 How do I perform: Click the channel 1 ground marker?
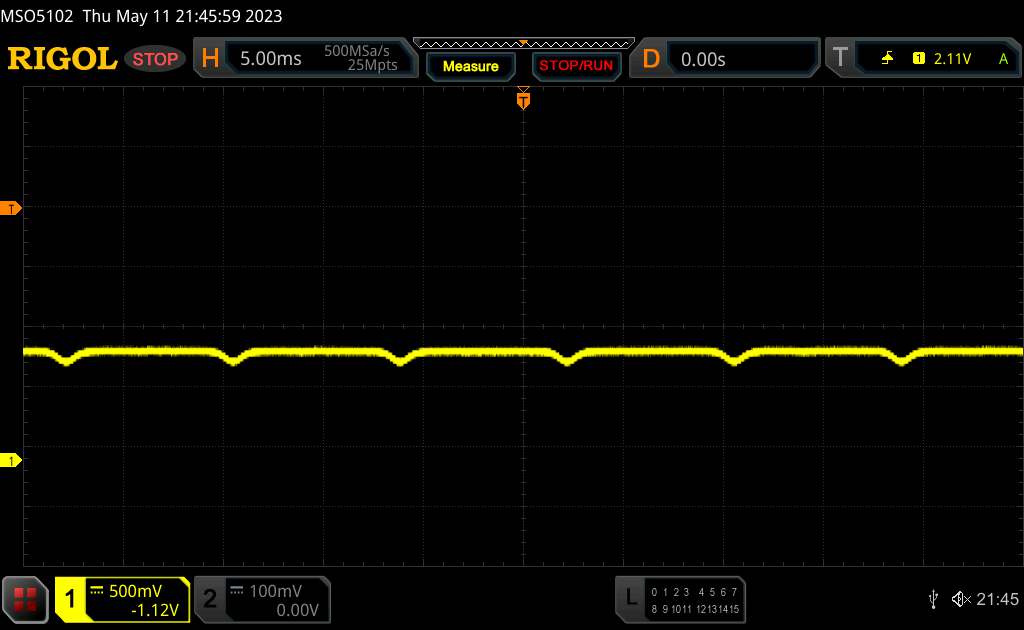click(12, 460)
